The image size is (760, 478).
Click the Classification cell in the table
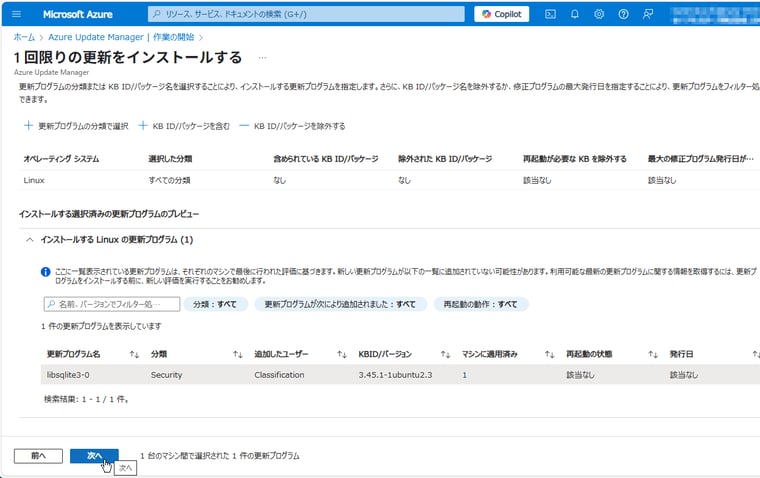click(x=279, y=375)
